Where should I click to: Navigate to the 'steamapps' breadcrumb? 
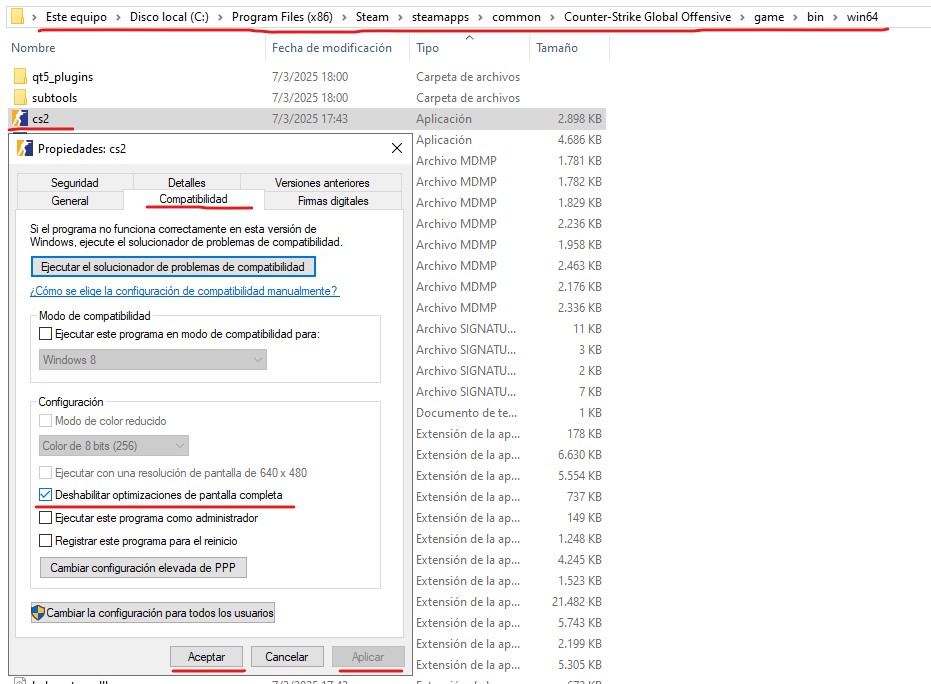[440, 17]
